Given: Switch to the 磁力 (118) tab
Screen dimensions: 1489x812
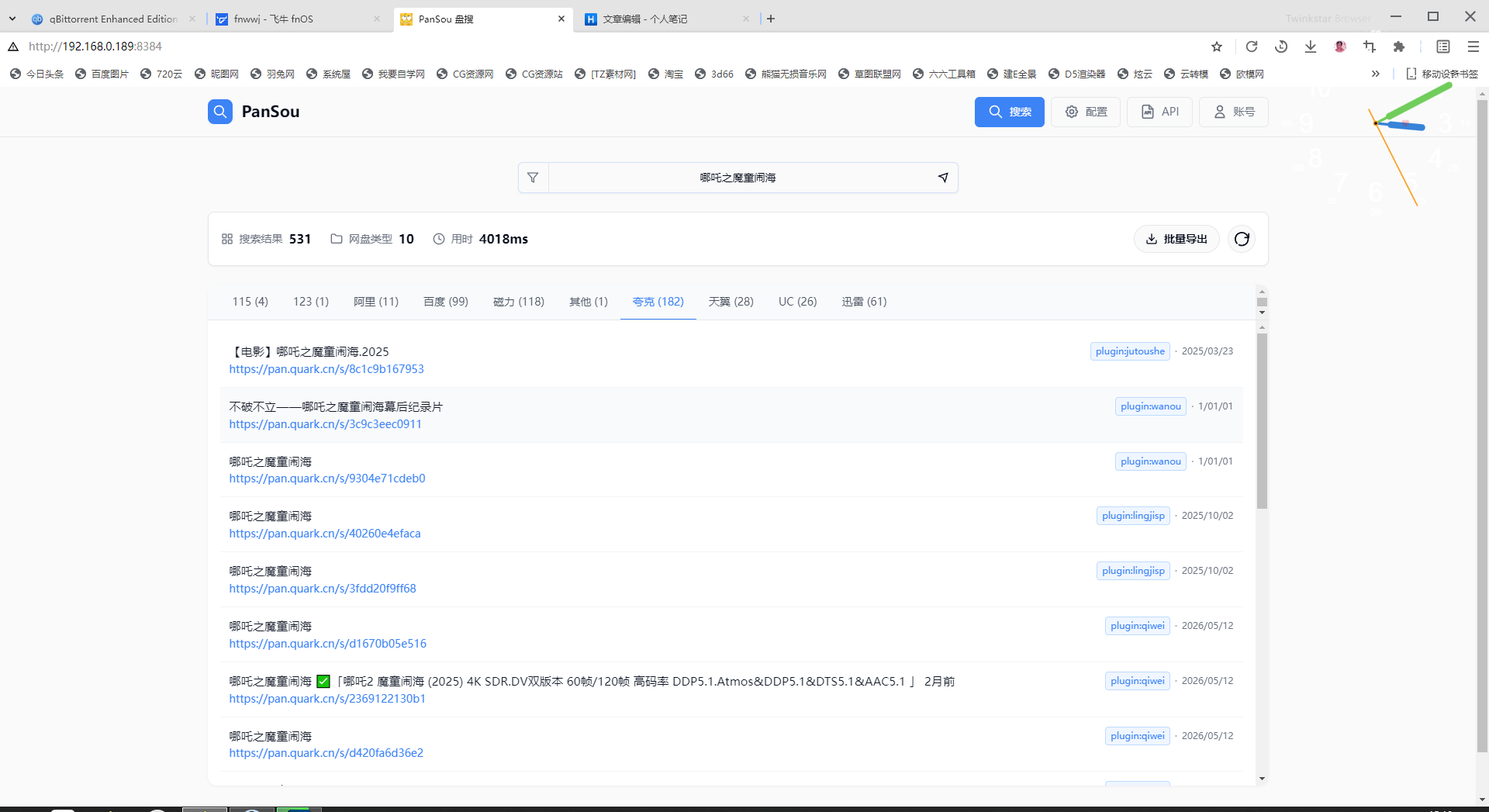Looking at the screenshot, I should 519,302.
